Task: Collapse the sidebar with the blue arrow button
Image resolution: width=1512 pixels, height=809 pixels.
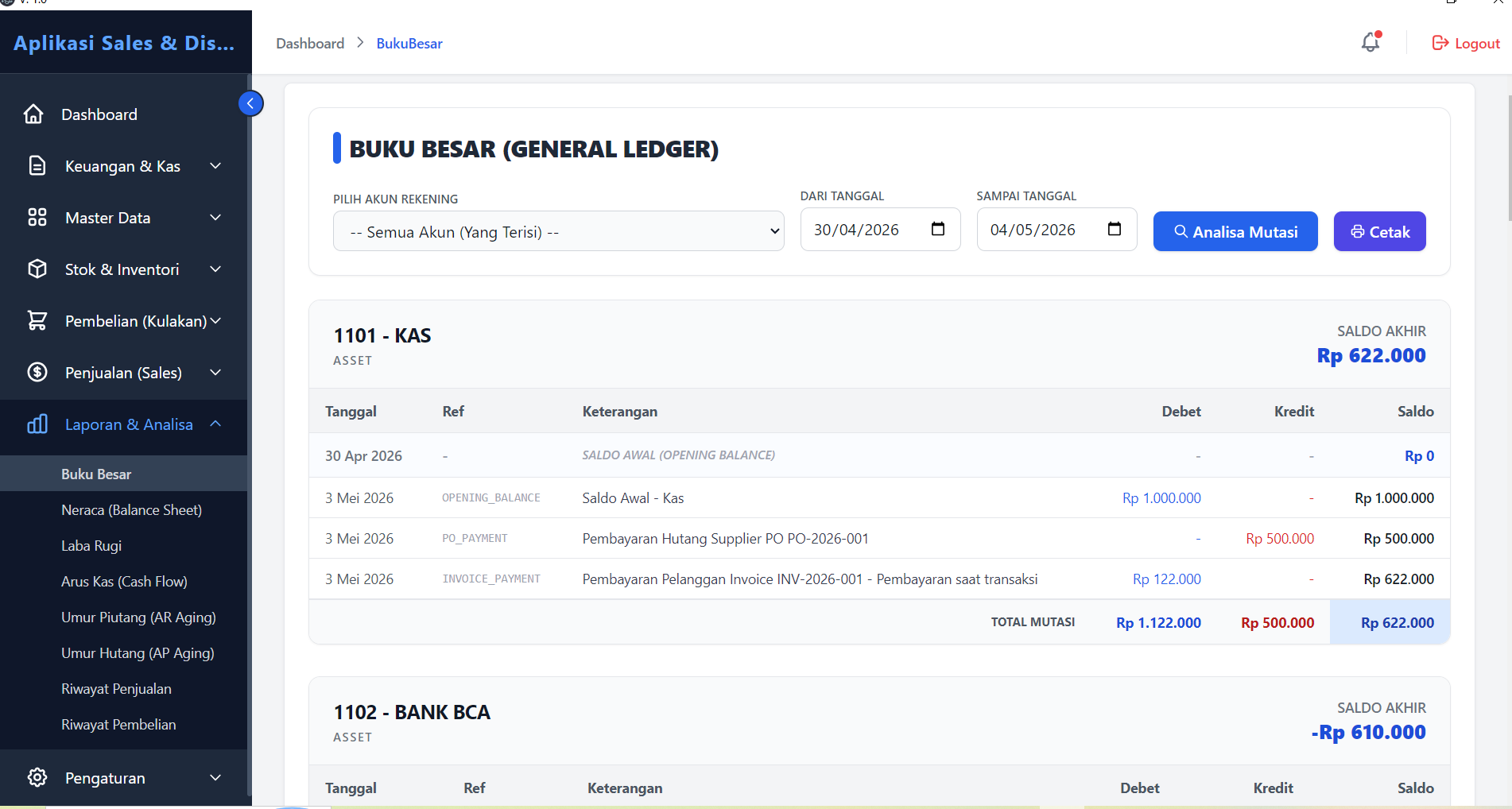Action: point(250,103)
